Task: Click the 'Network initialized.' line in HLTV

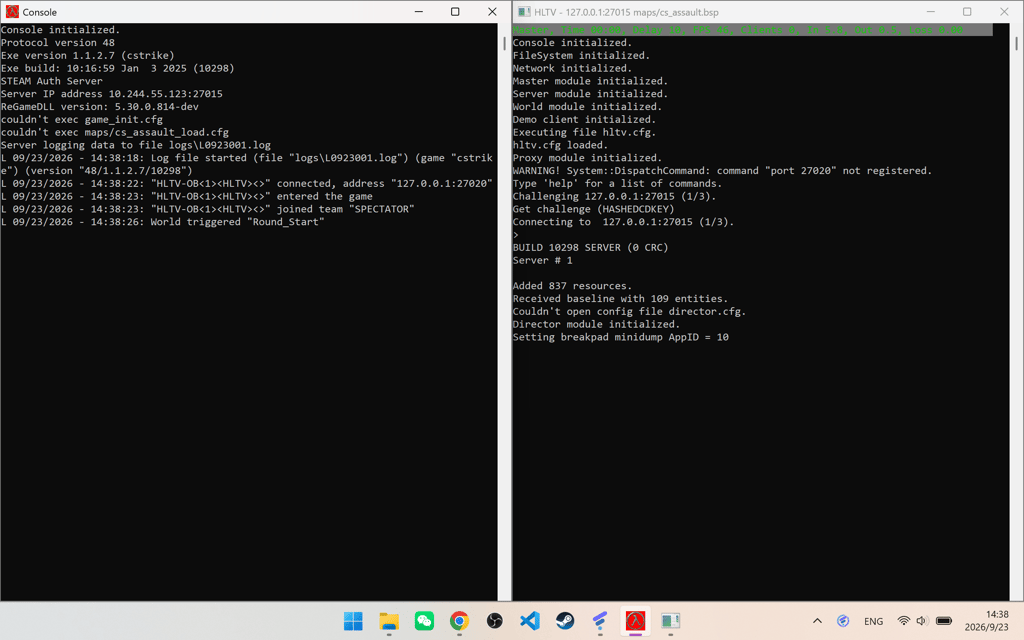Action: (572, 68)
